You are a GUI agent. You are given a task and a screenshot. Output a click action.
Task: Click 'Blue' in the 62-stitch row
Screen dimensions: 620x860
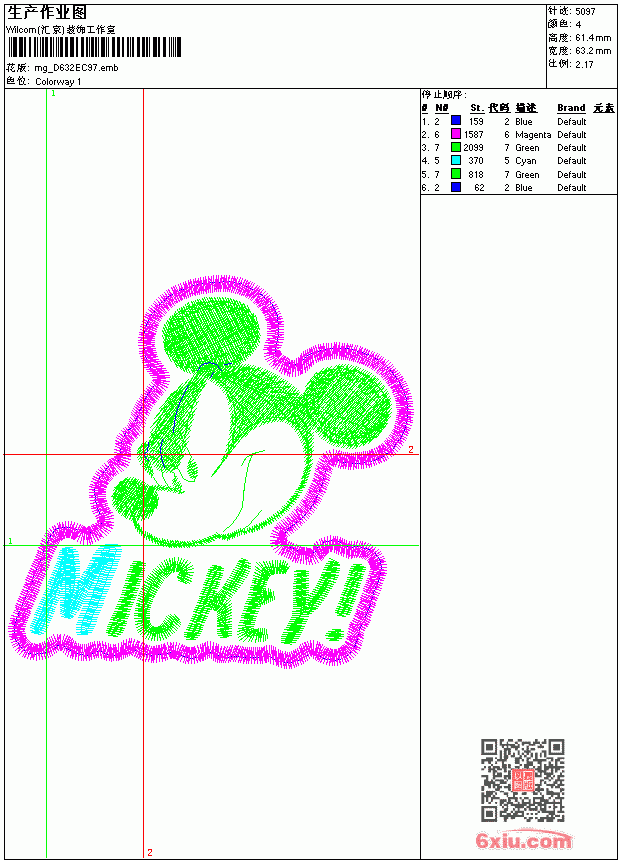click(x=523, y=188)
